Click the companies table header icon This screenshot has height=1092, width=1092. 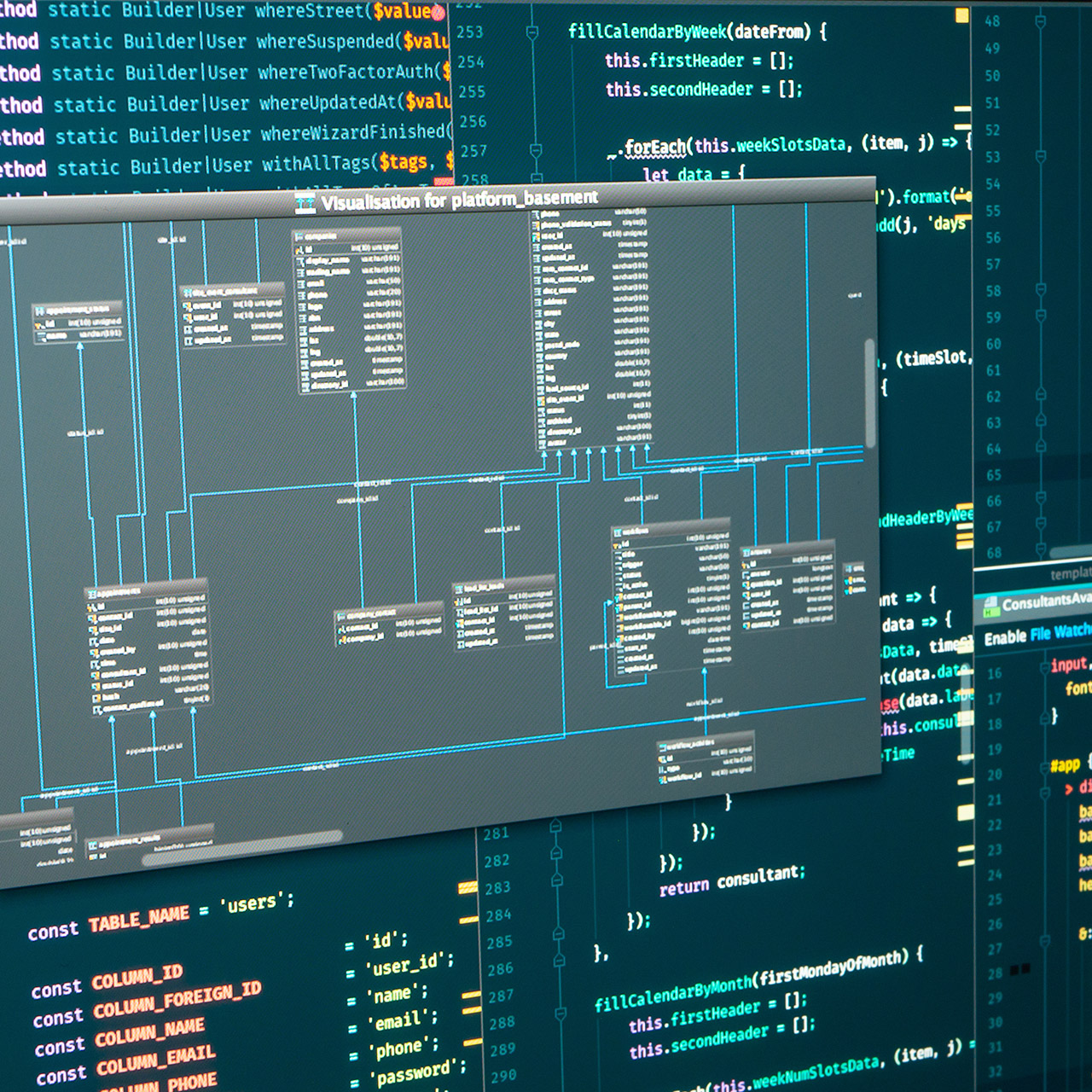coord(299,236)
